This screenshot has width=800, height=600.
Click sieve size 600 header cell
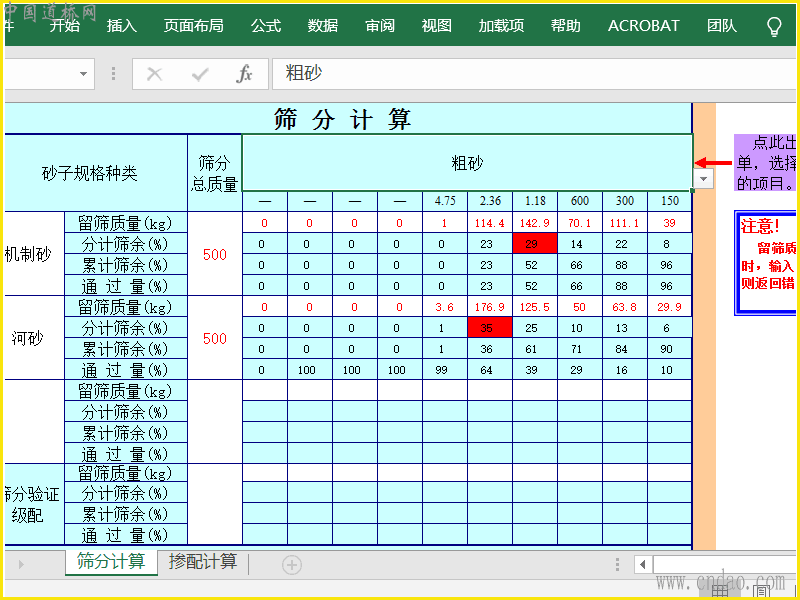[x=580, y=201]
